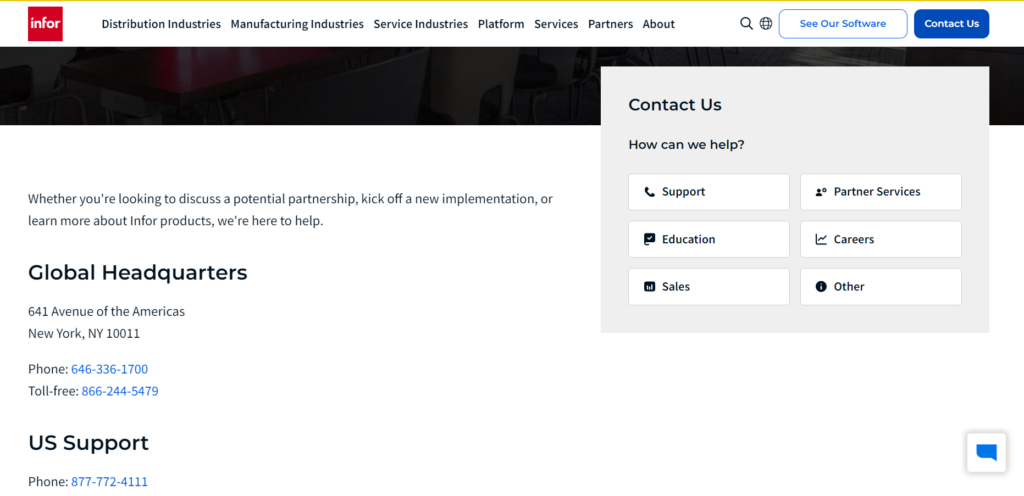Image resolution: width=1024 pixels, height=496 pixels.
Task: Click the people icon on Partner Services card
Action: 821,192
